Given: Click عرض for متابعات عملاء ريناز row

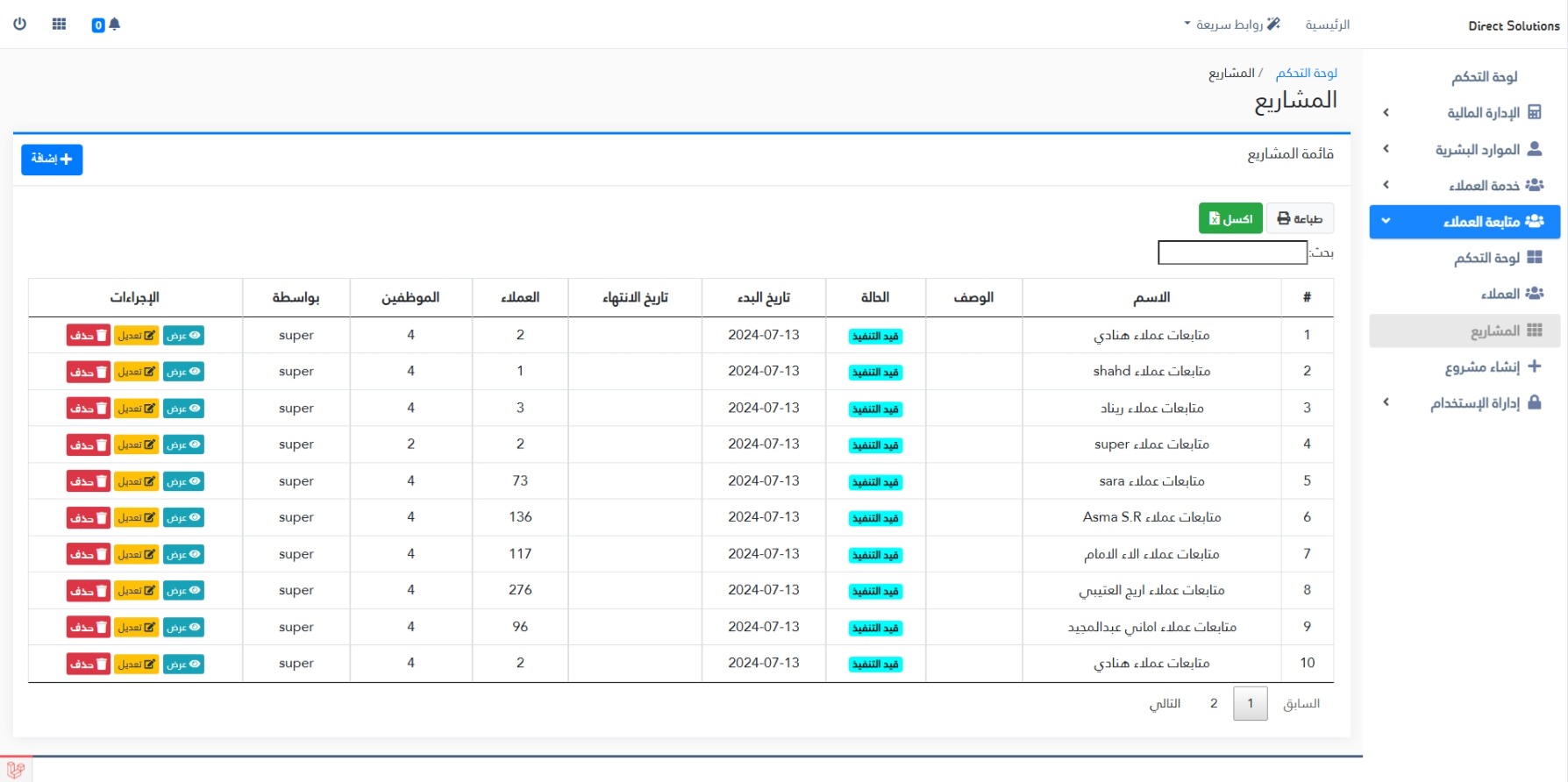Looking at the screenshot, I should point(183,409).
